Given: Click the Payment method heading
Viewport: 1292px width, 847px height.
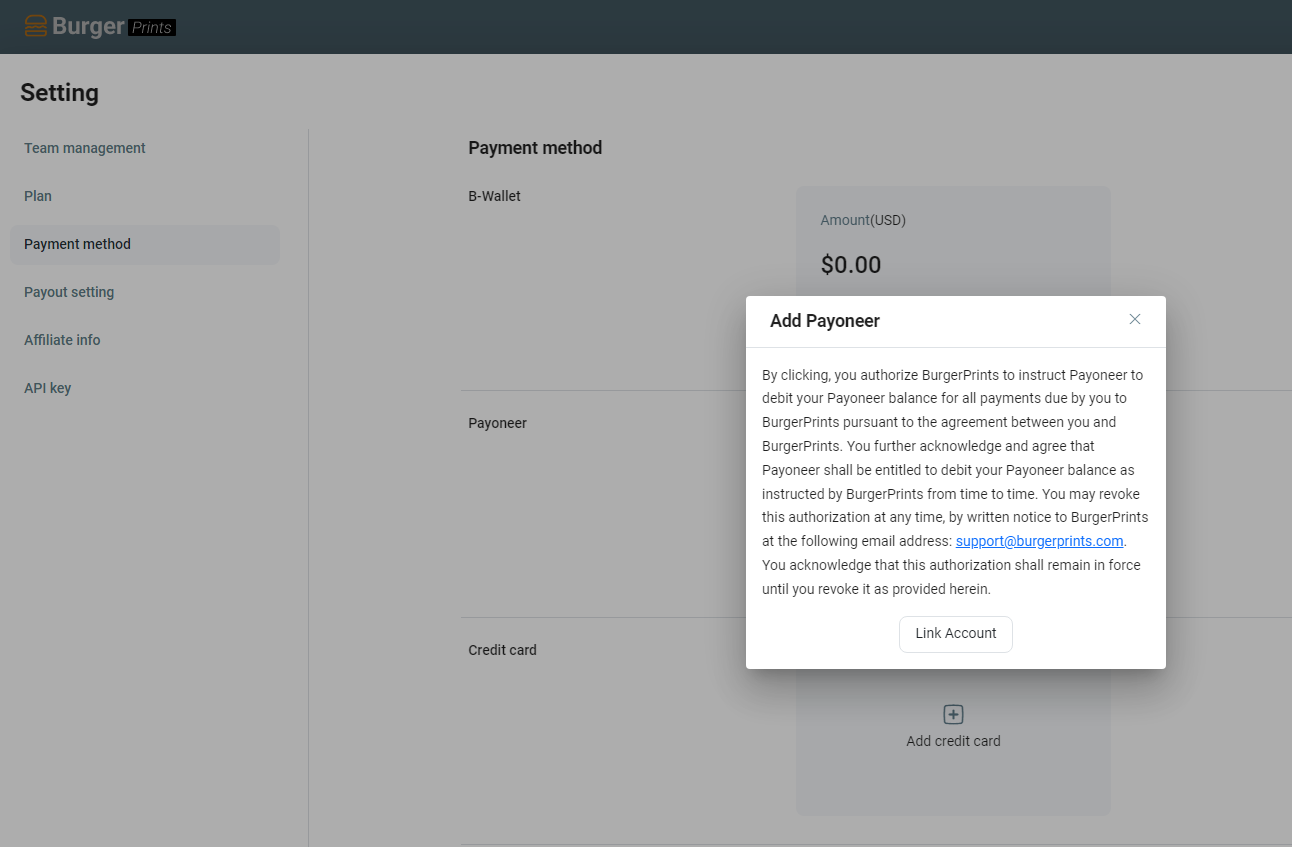Looking at the screenshot, I should tap(535, 148).
